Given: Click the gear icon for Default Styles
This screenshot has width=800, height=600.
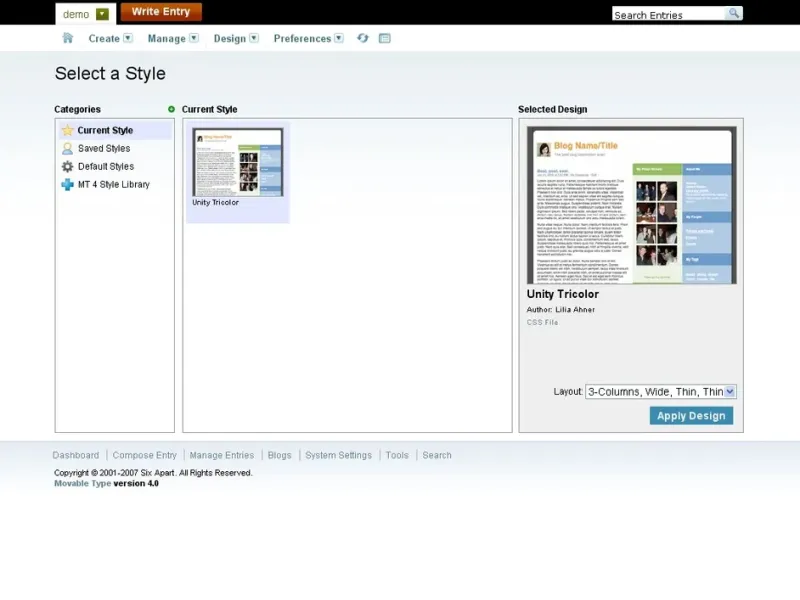Looking at the screenshot, I should click(67, 166).
